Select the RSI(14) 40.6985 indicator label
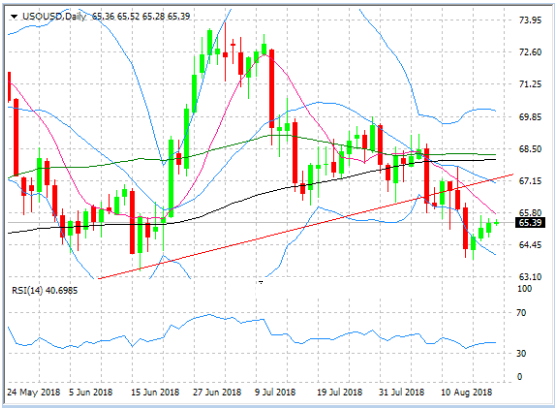Screen dimensions: 559x413 coord(45,290)
